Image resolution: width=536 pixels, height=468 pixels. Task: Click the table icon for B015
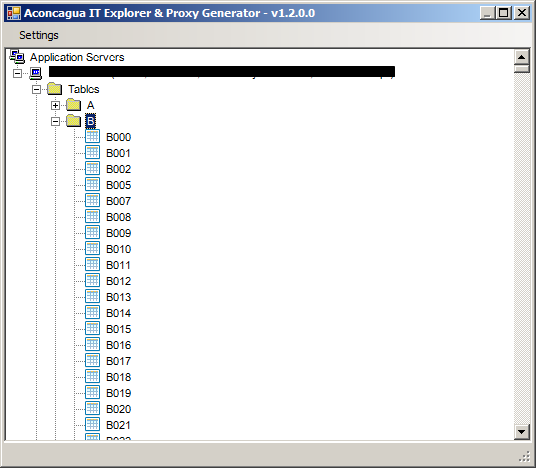pos(92,328)
